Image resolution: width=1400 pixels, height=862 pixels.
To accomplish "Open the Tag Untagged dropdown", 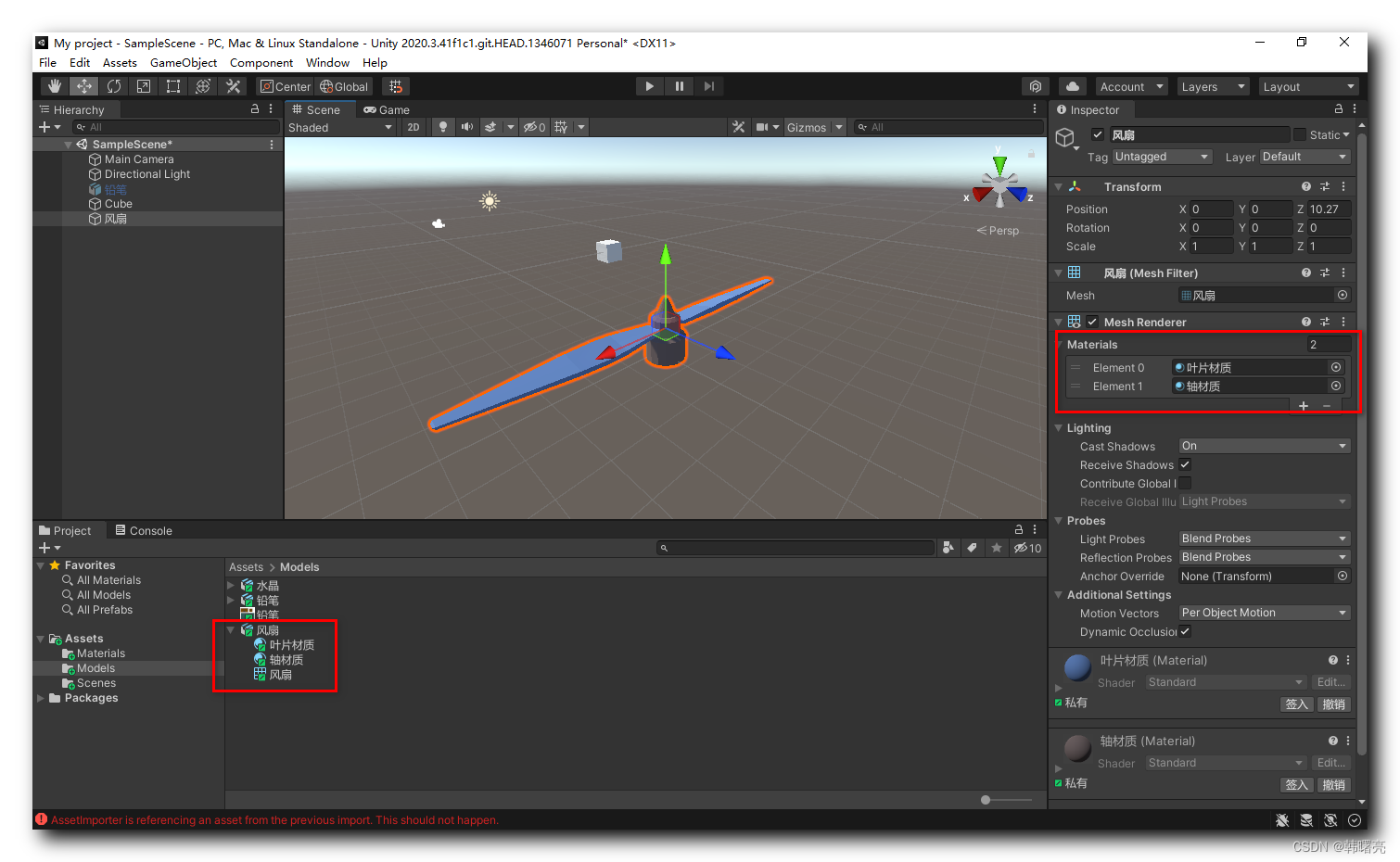I will coord(1162,157).
